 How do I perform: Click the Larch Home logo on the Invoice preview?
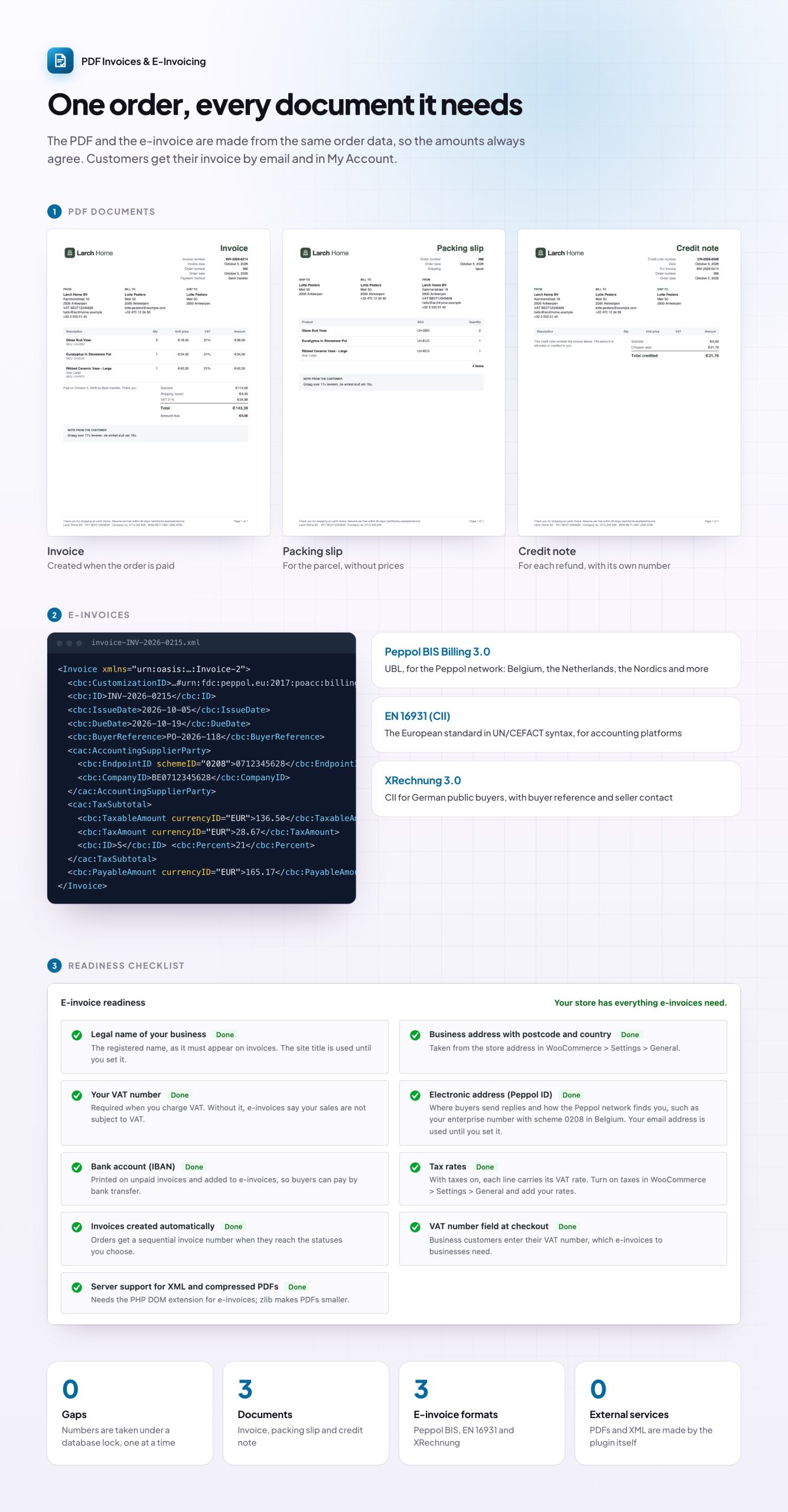click(x=89, y=253)
